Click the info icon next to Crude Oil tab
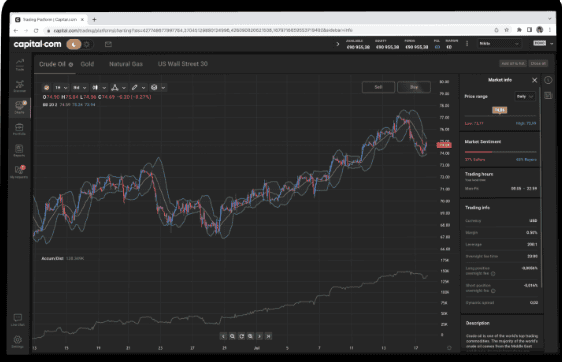562x362 pixels. (x=71, y=65)
